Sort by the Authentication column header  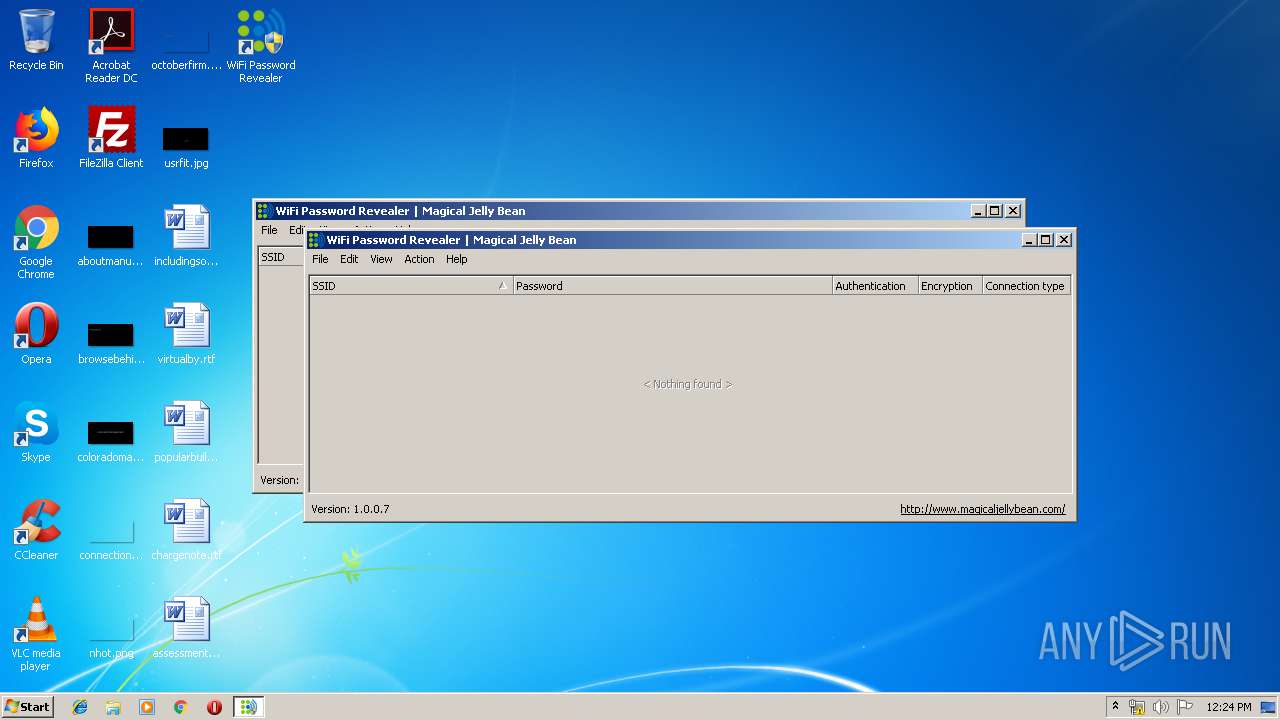(875, 286)
